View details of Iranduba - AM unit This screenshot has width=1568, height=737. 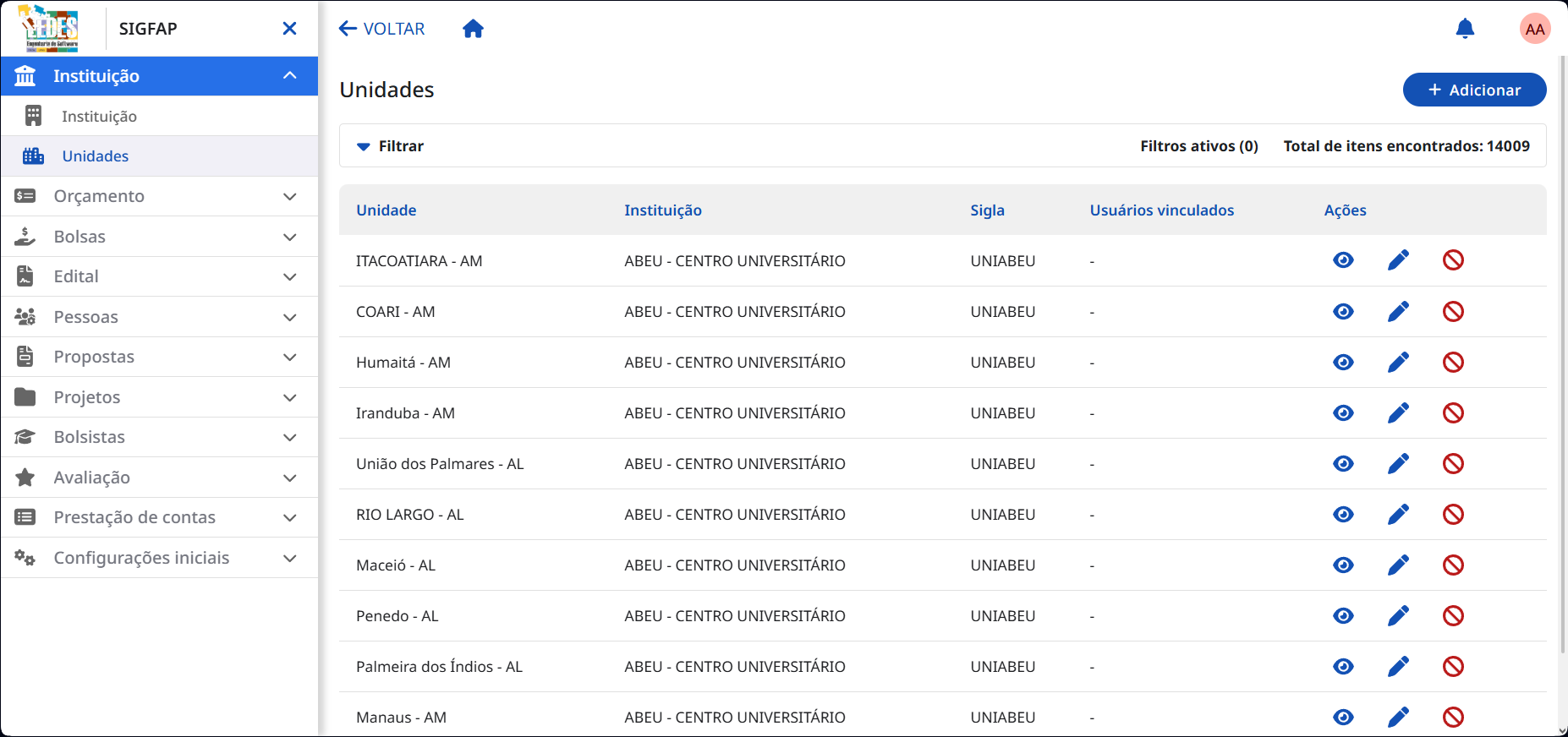coord(1343,412)
